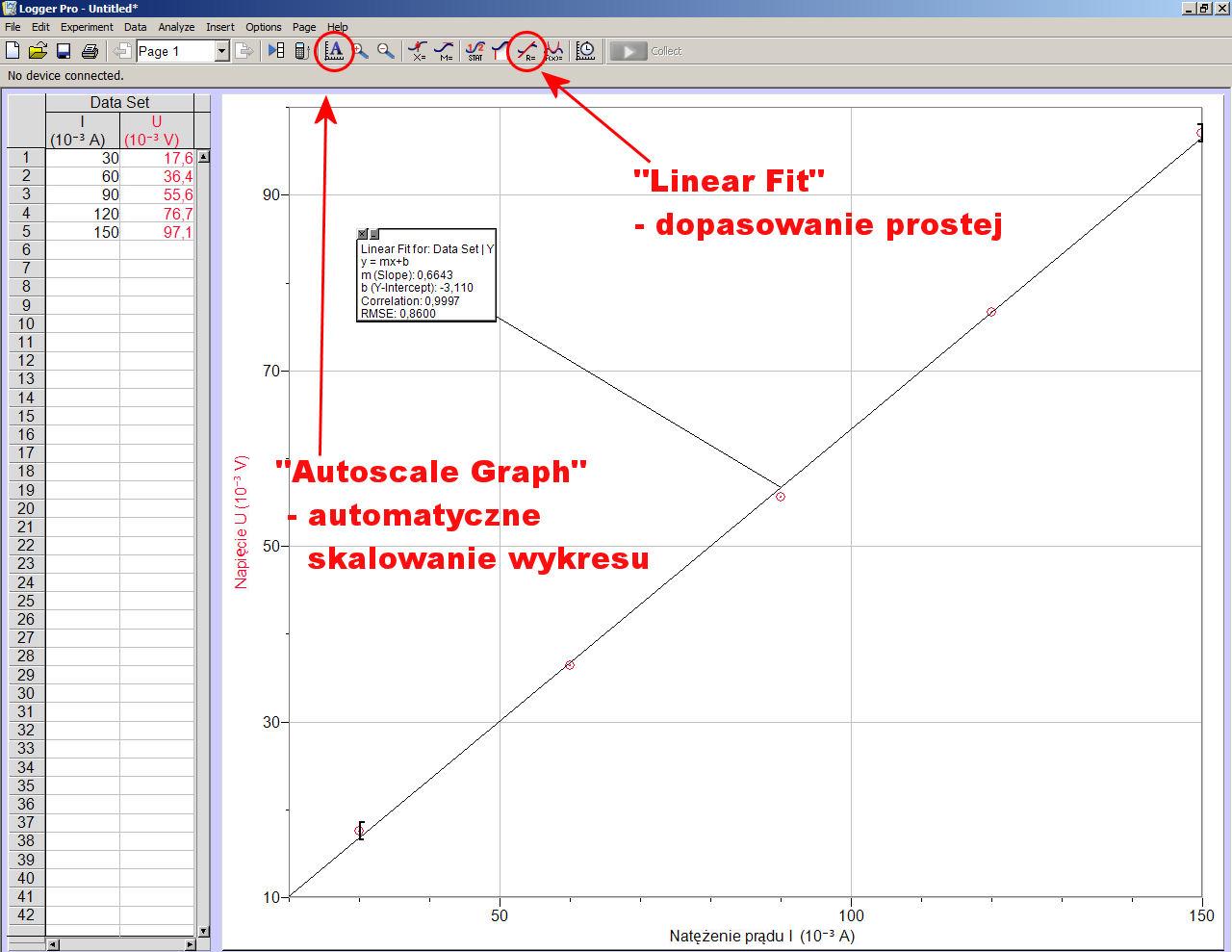The width and height of the screenshot is (1232, 952).
Task: Open the Data menu
Action: coord(136,27)
